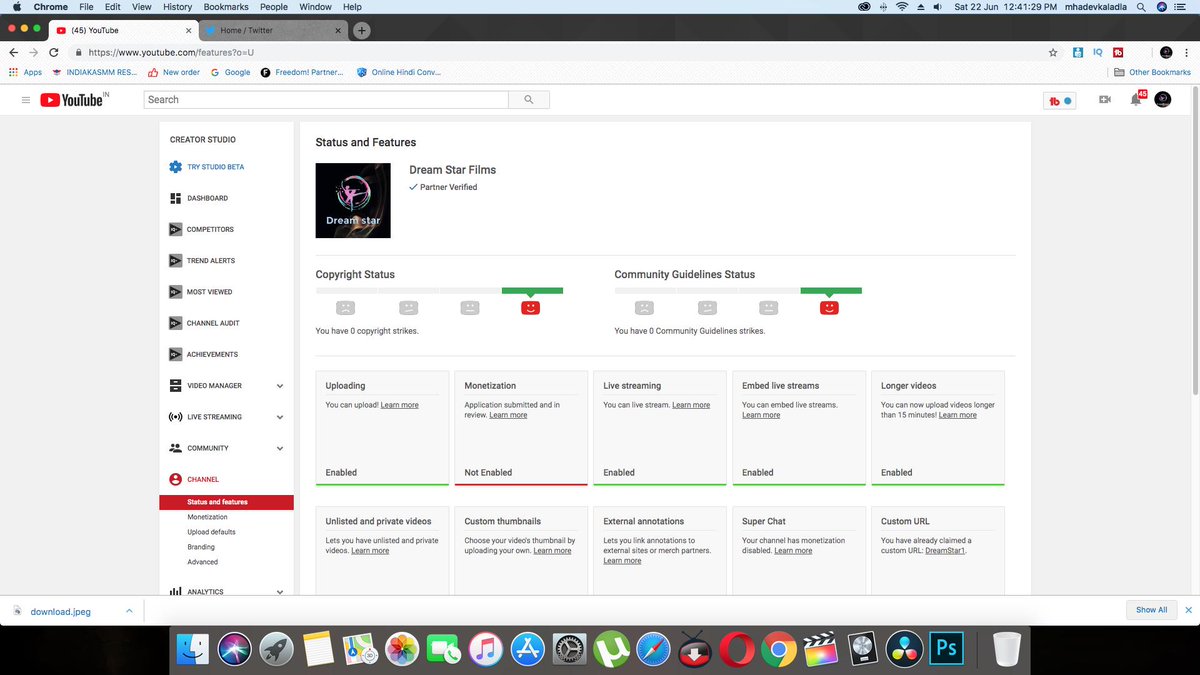Image resolution: width=1200 pixels, height=675 pixels.
Task: Open a new Chrome tab
Action: (362, 31)
